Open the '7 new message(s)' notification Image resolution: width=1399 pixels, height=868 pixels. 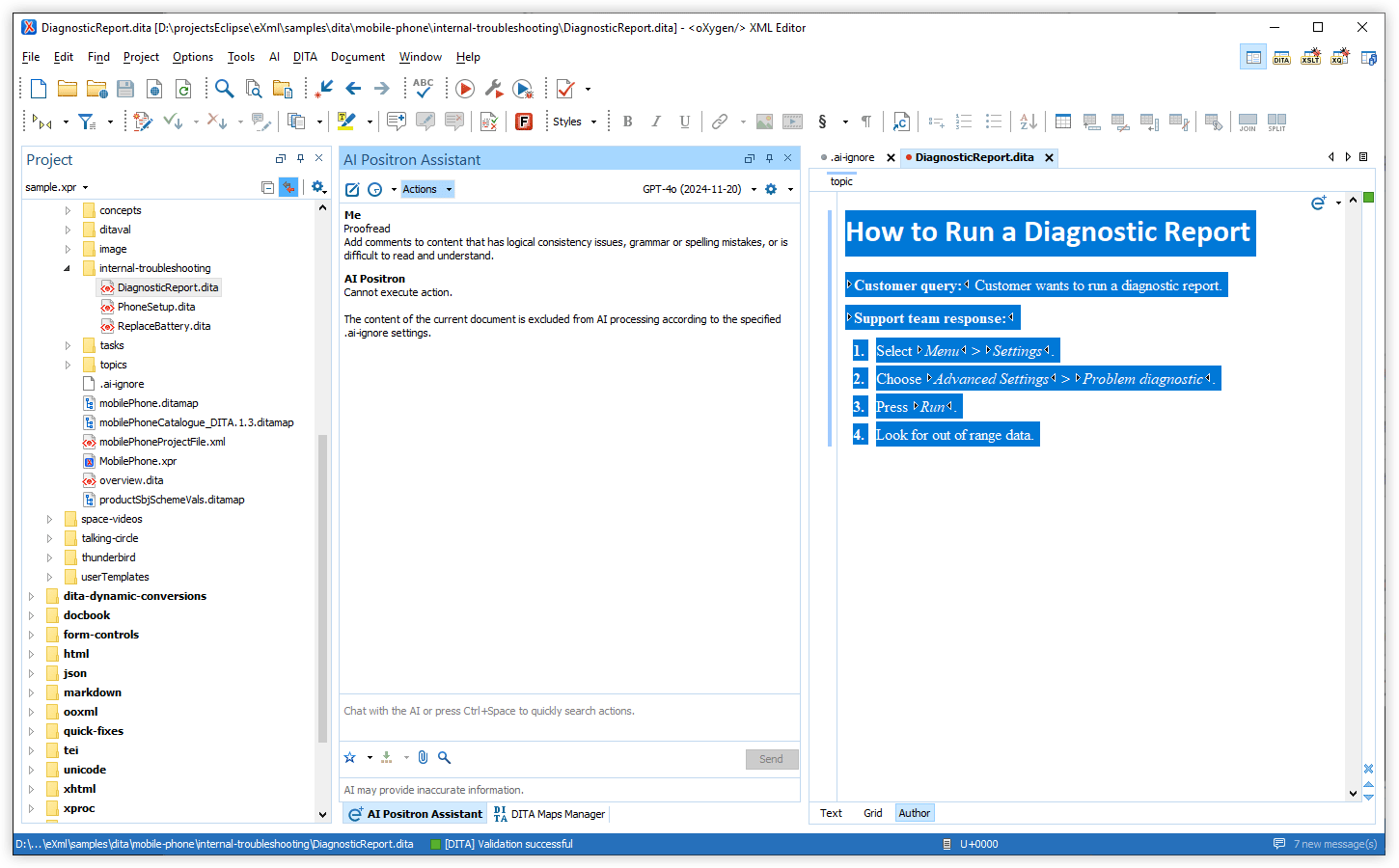click(x=1326, y=844)
